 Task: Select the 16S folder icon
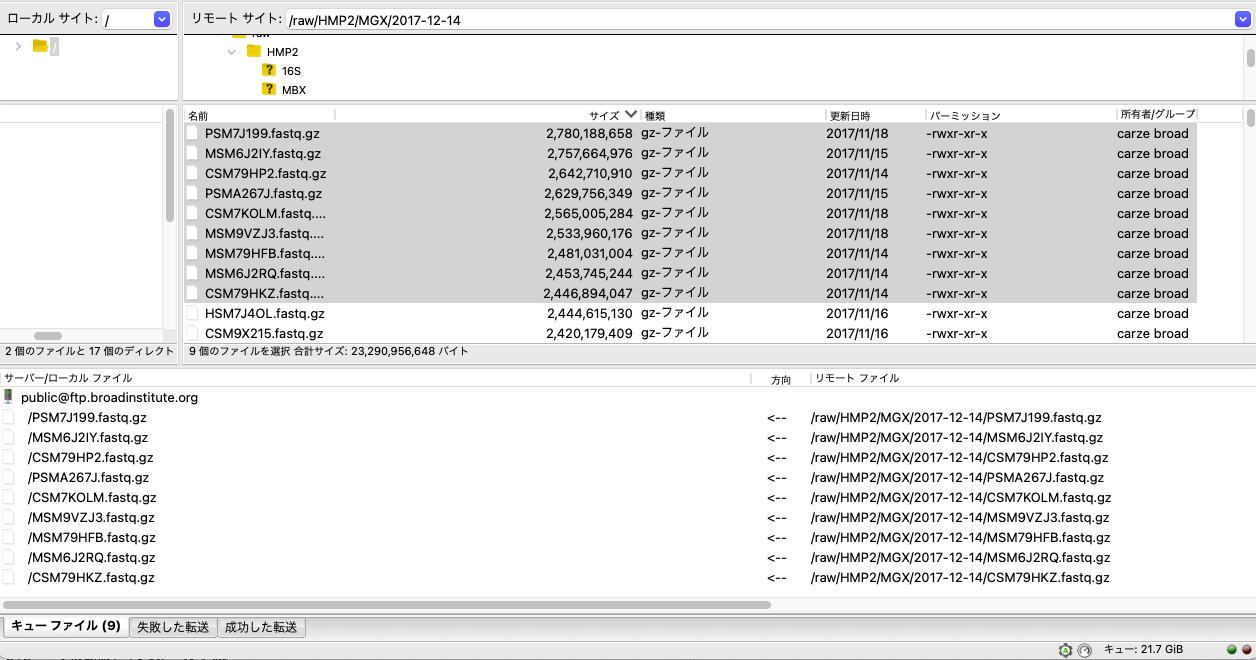click(268, 71)
